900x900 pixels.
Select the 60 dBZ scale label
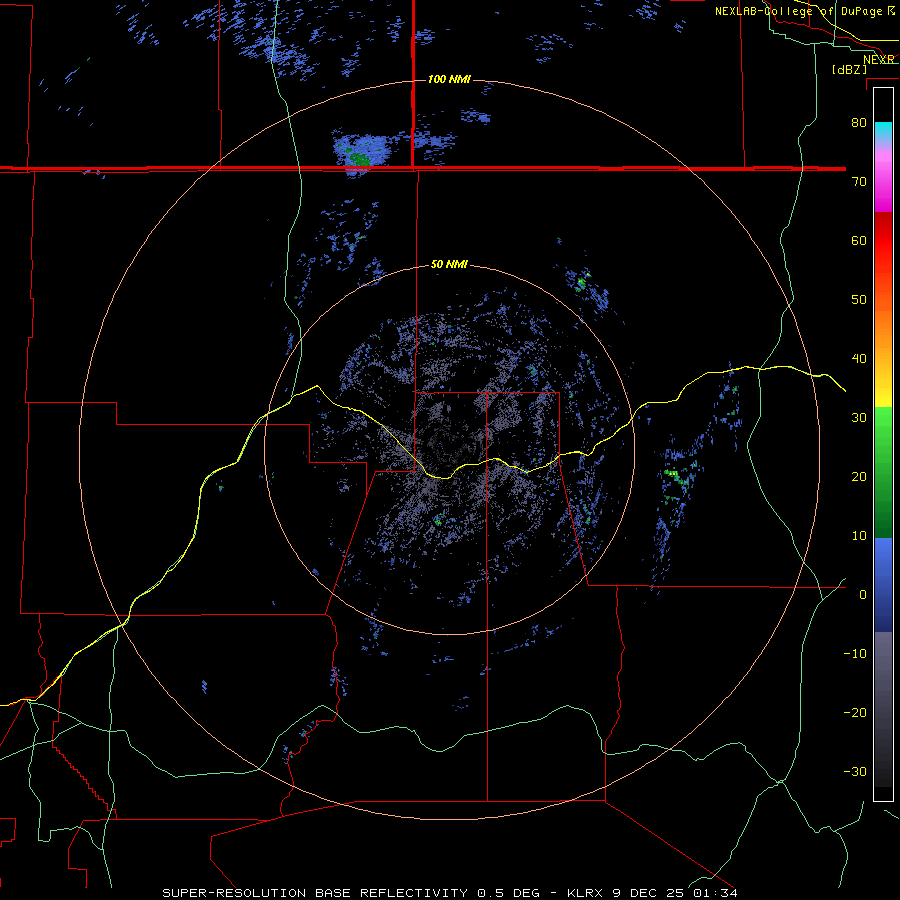click(x=859, y=240)
